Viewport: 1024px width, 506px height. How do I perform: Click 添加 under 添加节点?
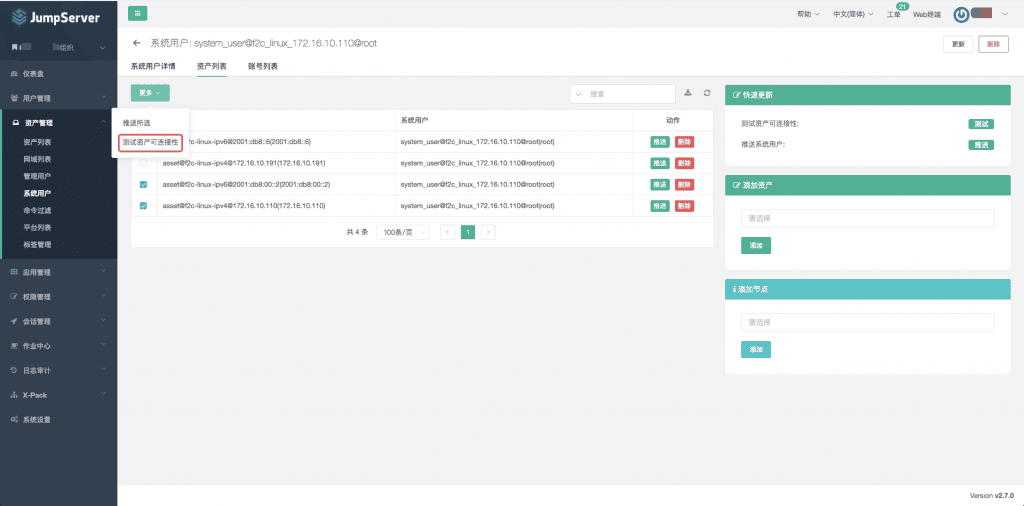[x=756, y=349]
